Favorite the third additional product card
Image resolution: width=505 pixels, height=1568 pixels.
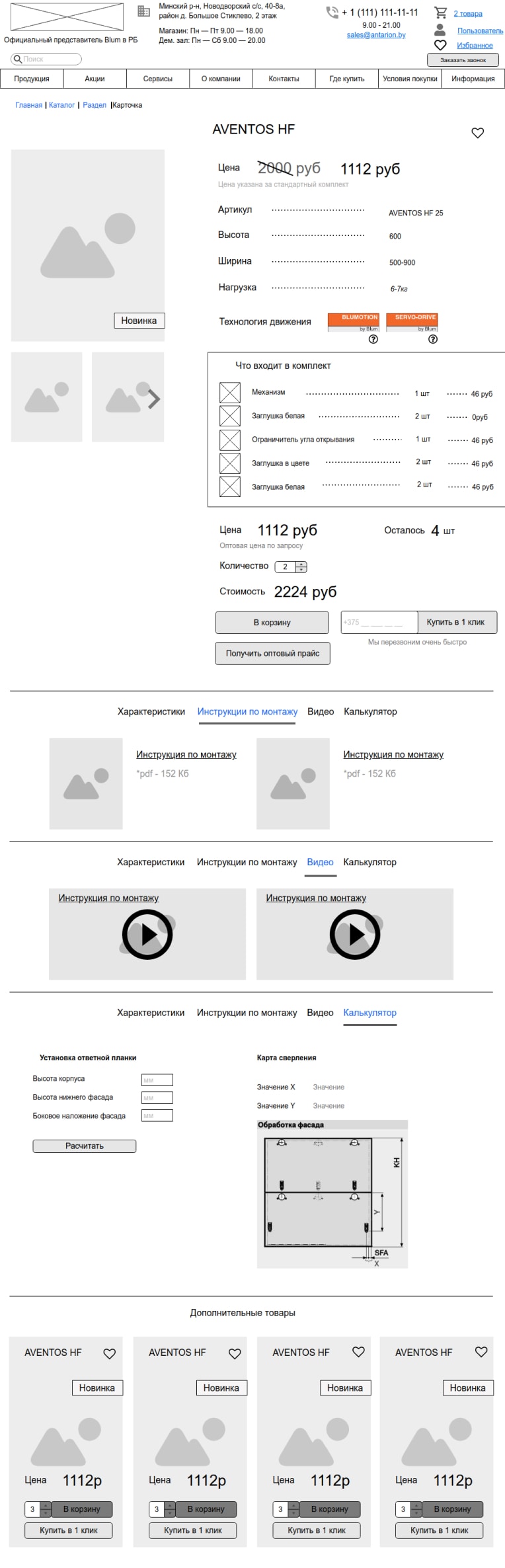[x=358, y=1352]
